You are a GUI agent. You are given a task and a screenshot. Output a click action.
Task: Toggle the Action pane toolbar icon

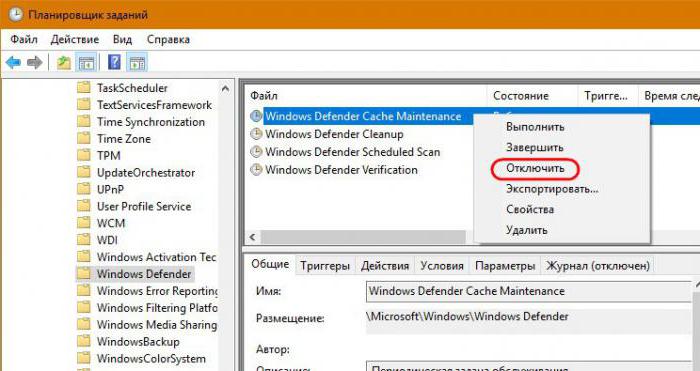[137, 63]
